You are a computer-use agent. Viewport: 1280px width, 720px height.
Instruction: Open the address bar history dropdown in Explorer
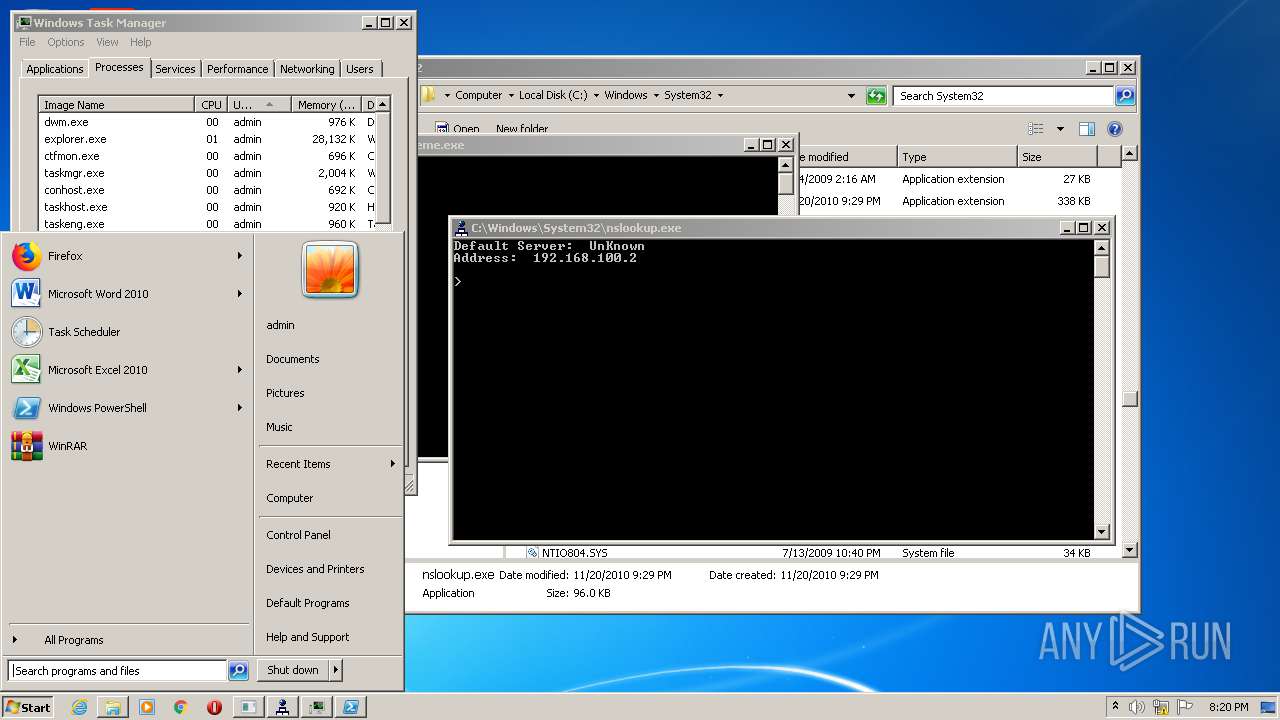tap(851, 96)
